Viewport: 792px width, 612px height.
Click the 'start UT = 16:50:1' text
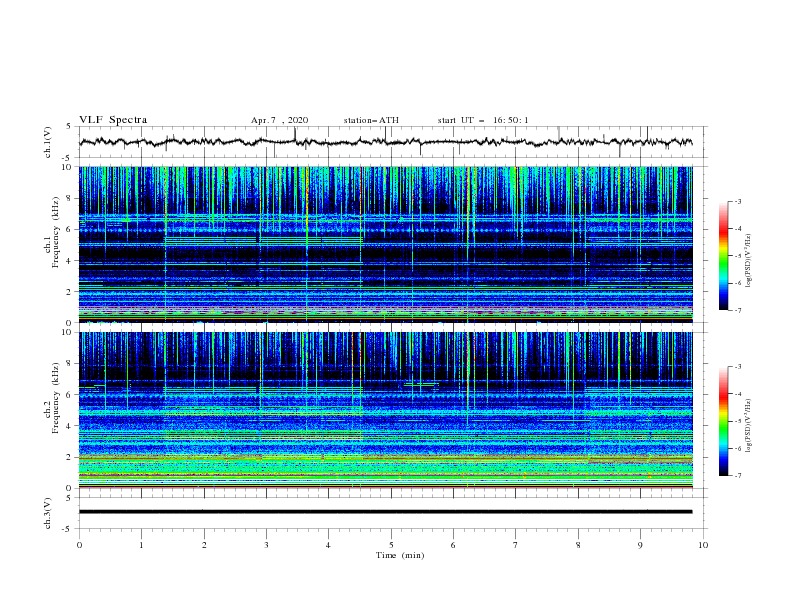(x=483, y=120)
